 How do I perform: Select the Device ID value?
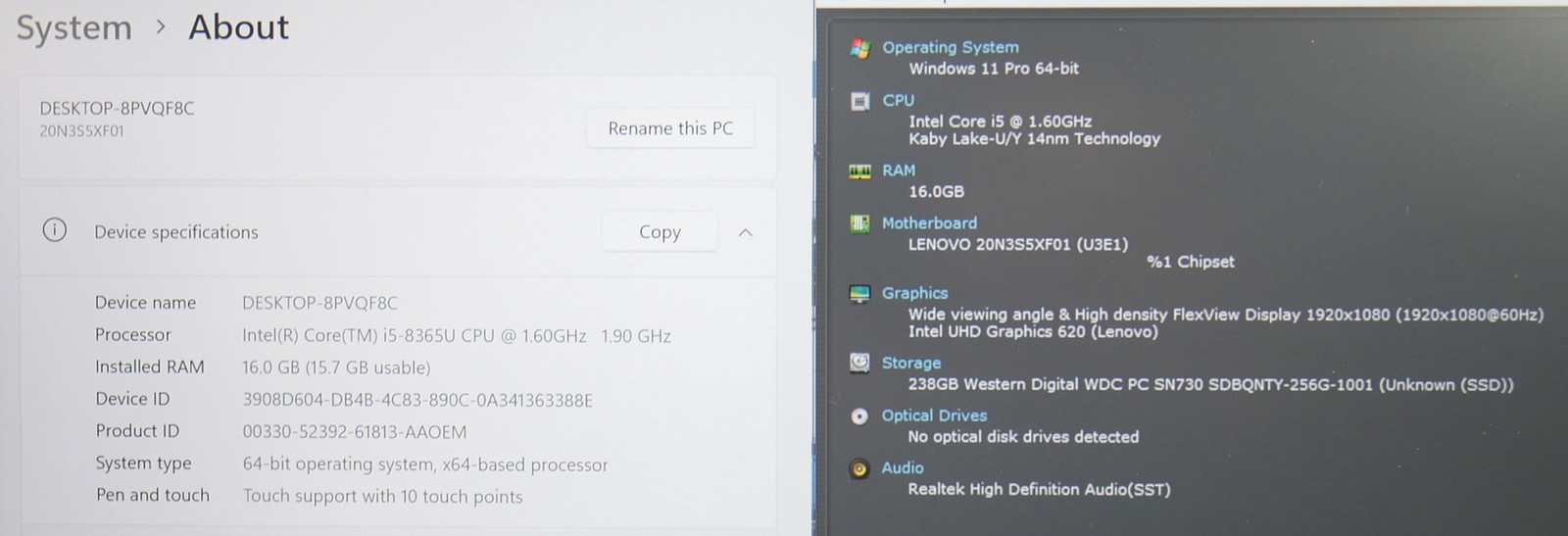pos(417,400)
